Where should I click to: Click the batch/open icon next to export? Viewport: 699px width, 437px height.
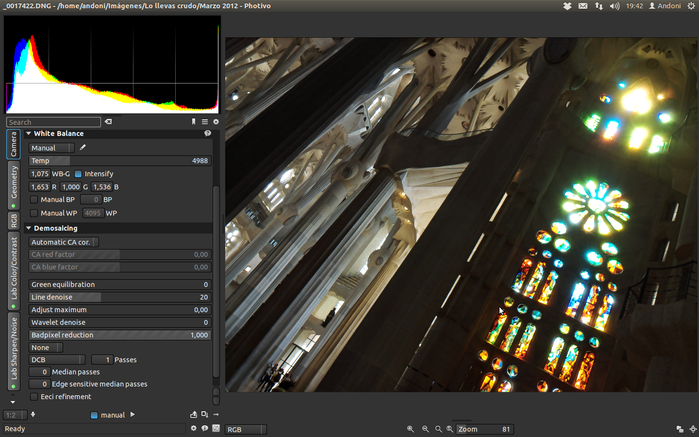pyautogui.click(x=205, y=415)
